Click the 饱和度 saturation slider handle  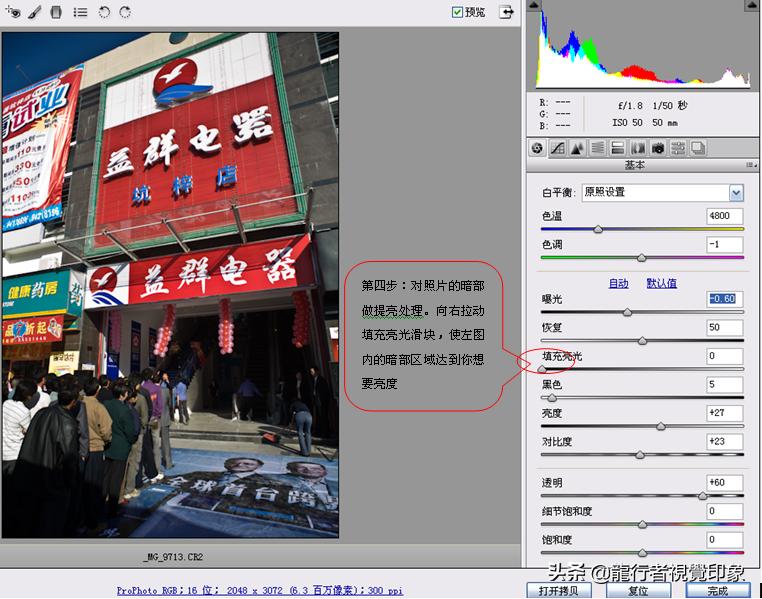642,553
